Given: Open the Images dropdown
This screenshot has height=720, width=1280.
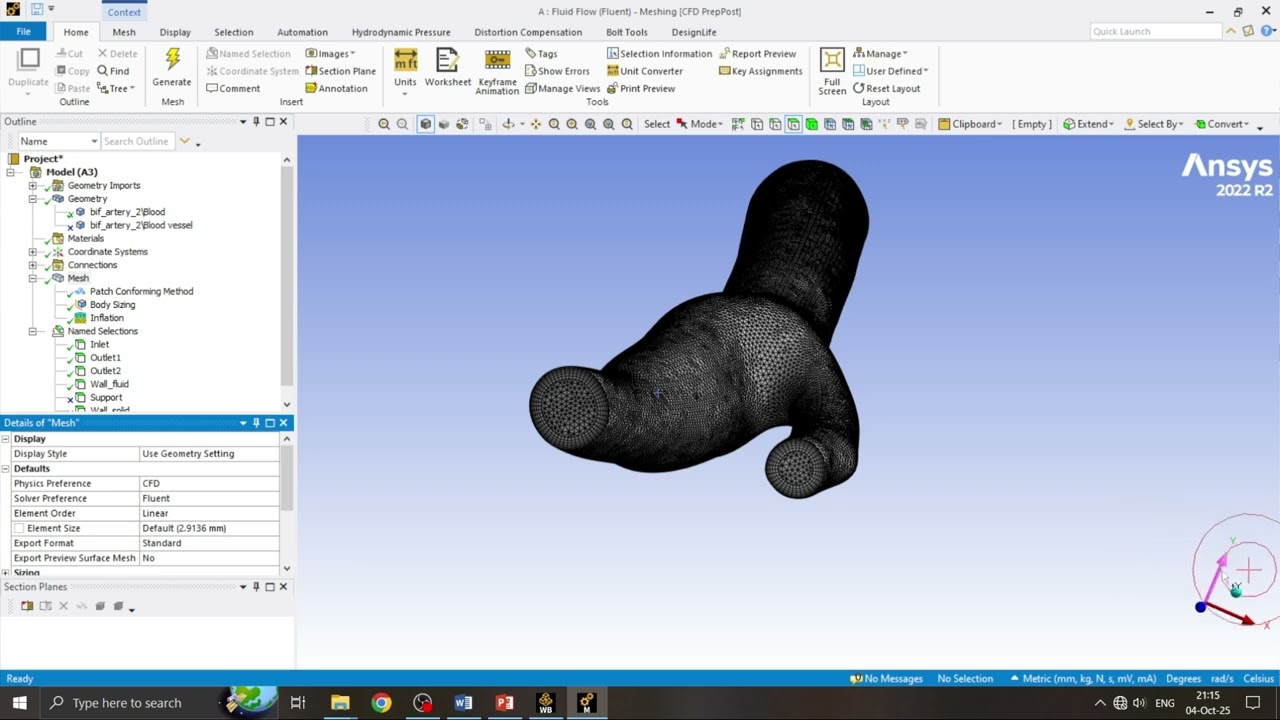Looking at the screenshot, I should click(330, 53).
